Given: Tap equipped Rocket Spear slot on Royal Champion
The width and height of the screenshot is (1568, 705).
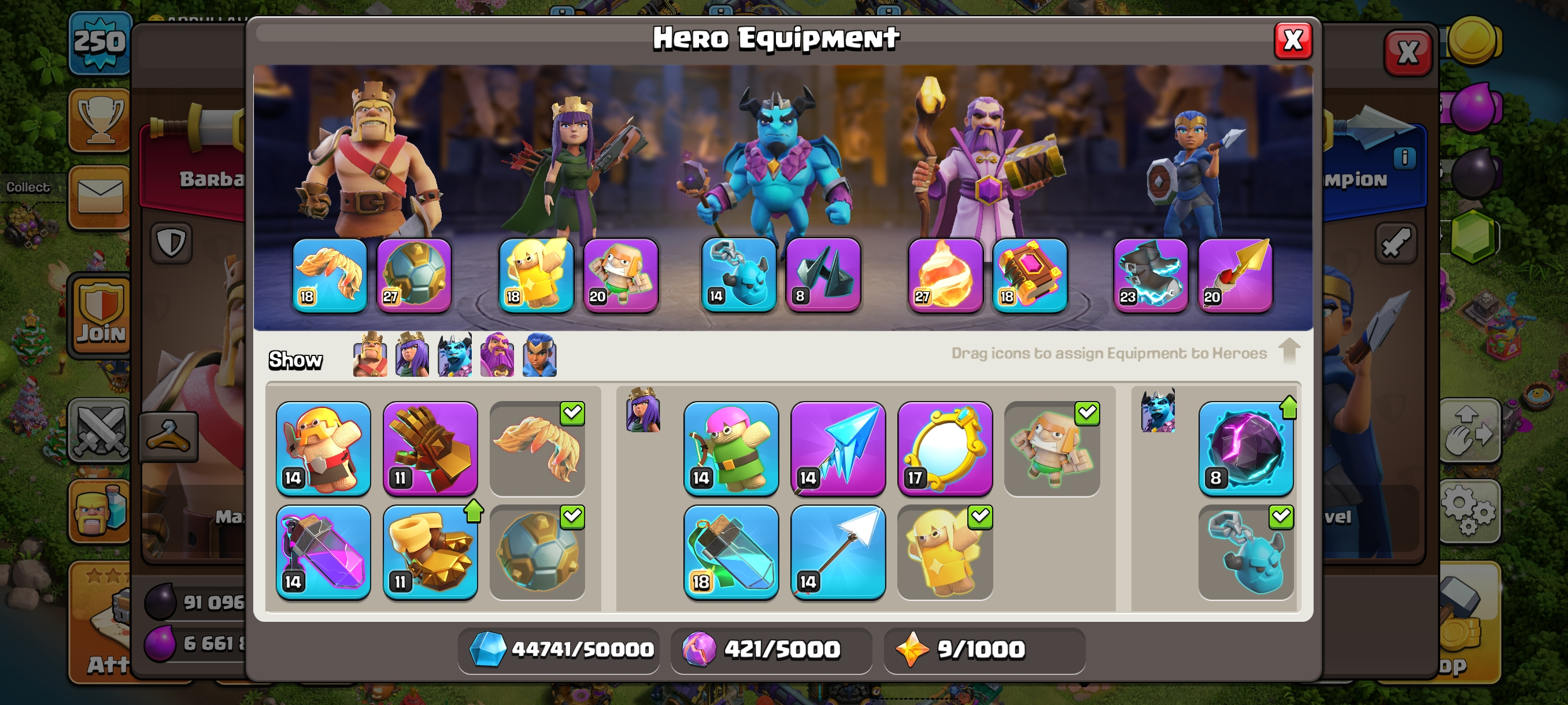Looking at the screenshot, I should click(1236, 275).
